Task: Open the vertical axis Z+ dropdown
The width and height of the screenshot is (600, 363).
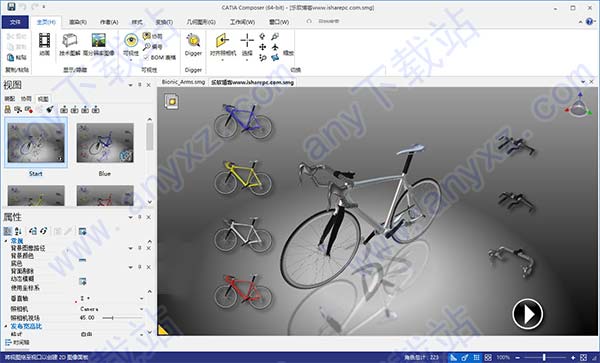Action: 111,298
